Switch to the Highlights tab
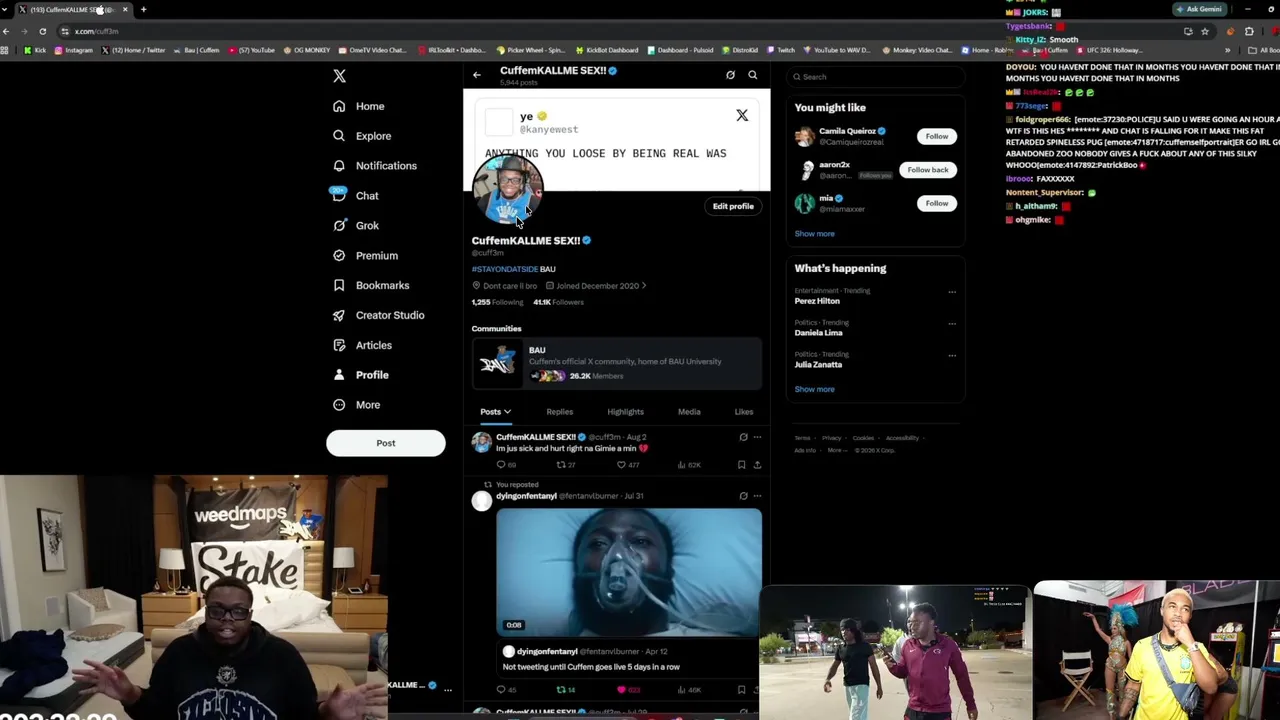 (x=625, y=412)
